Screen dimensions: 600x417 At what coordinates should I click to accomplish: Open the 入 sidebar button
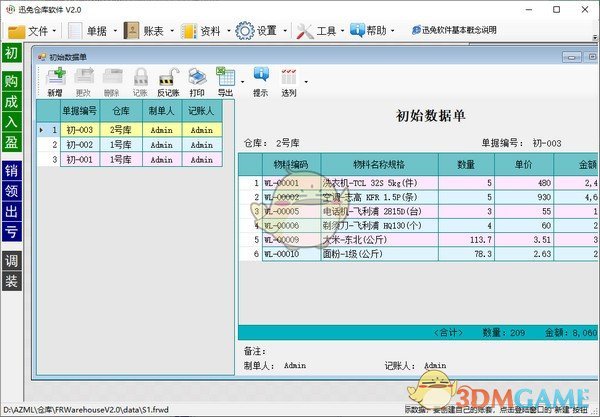pos(11,122)
